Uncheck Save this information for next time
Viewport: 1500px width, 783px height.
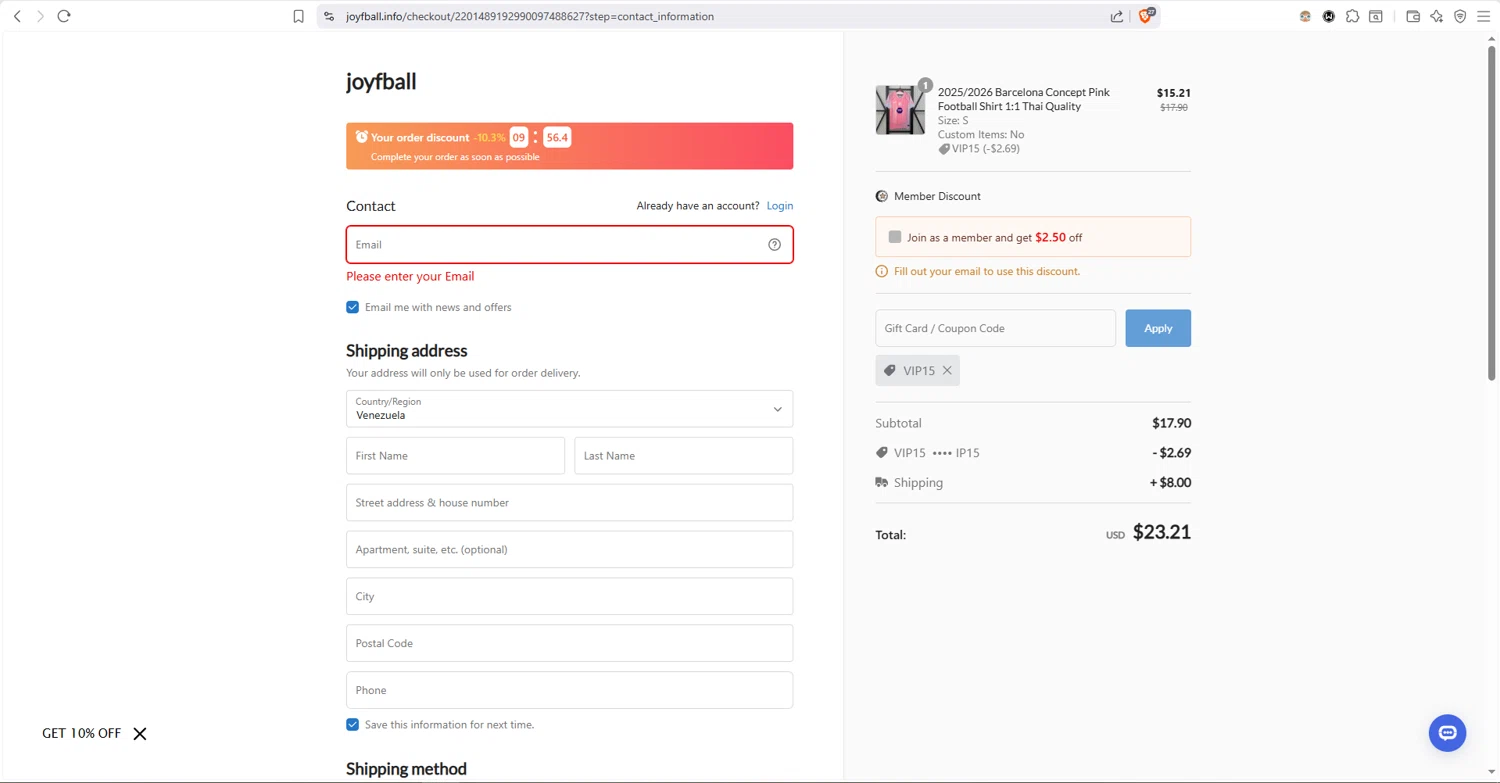click(x=352, y=724)
